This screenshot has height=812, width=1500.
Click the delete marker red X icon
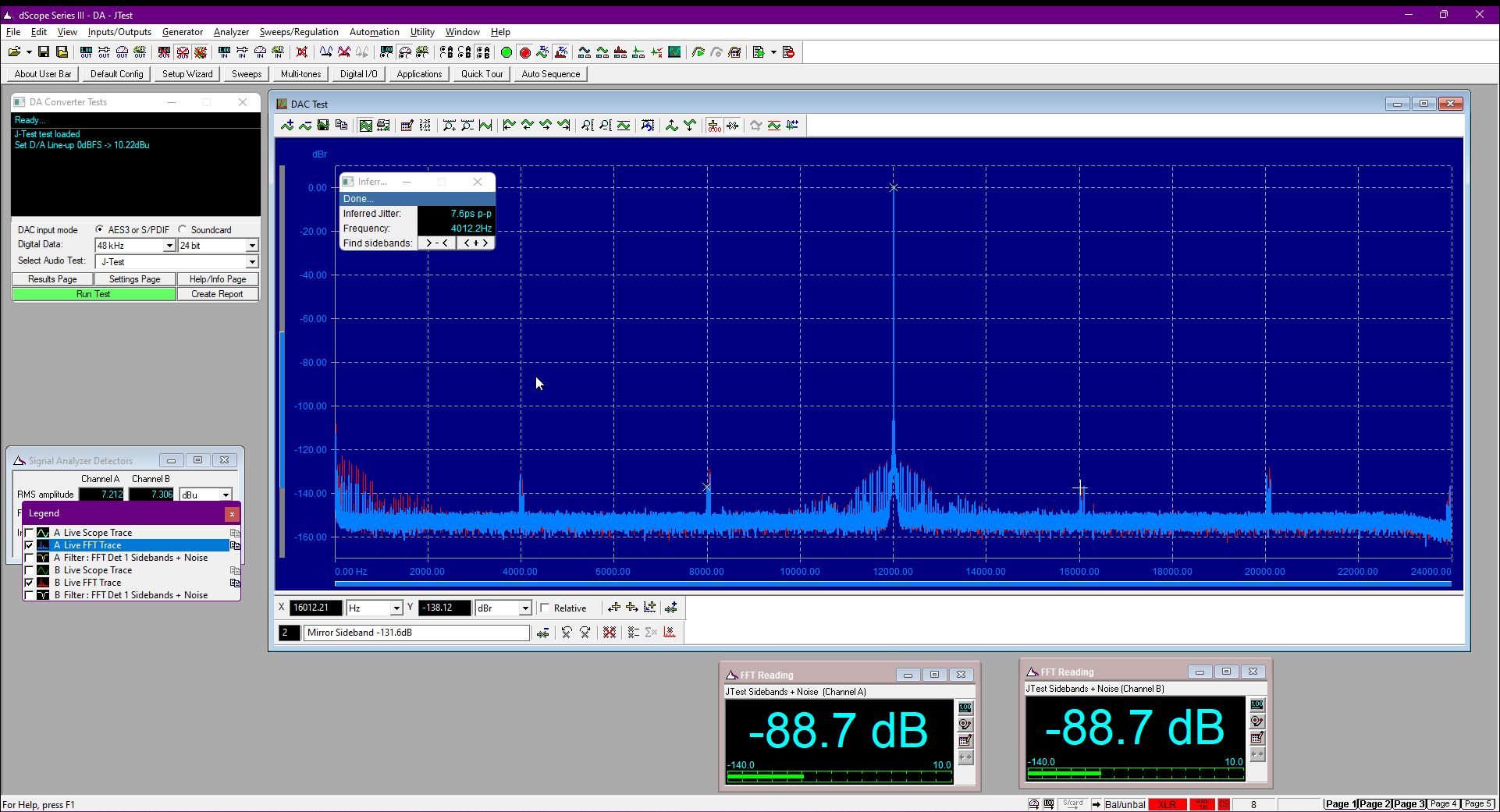point(609,633)
